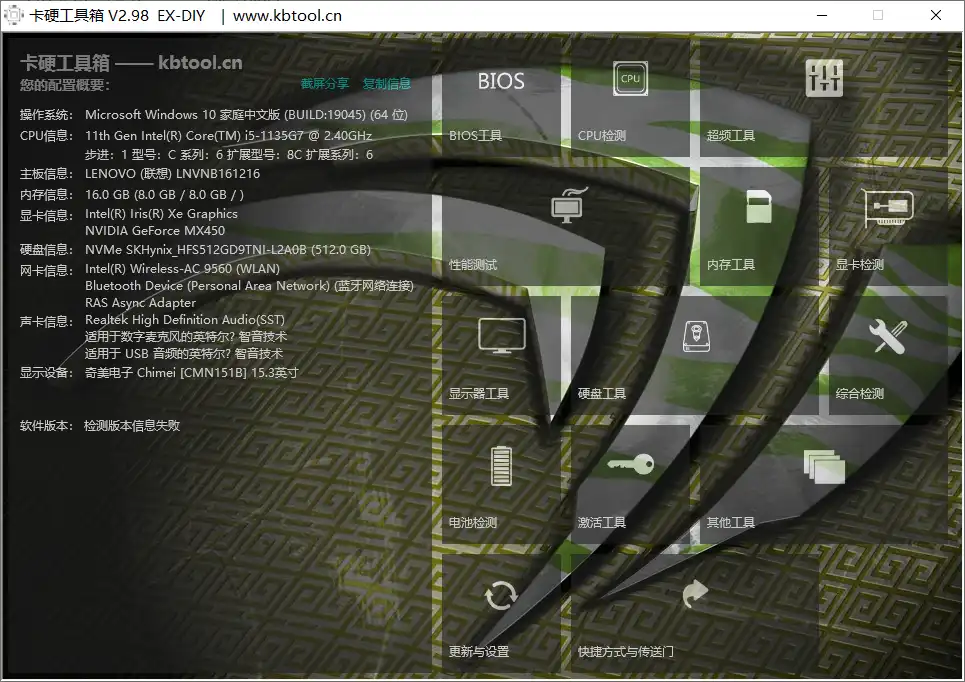
Task: Click the app icon in the title bar
Action: 13,15
